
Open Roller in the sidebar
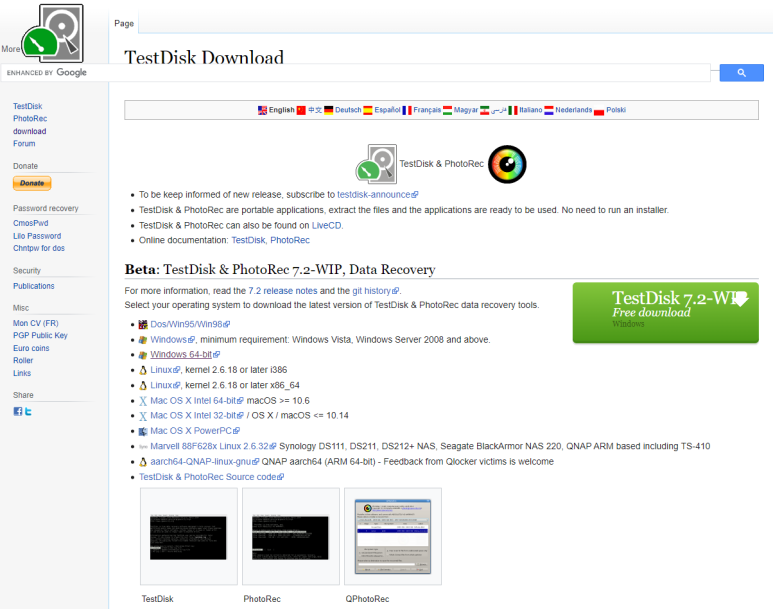click(23, 360)
